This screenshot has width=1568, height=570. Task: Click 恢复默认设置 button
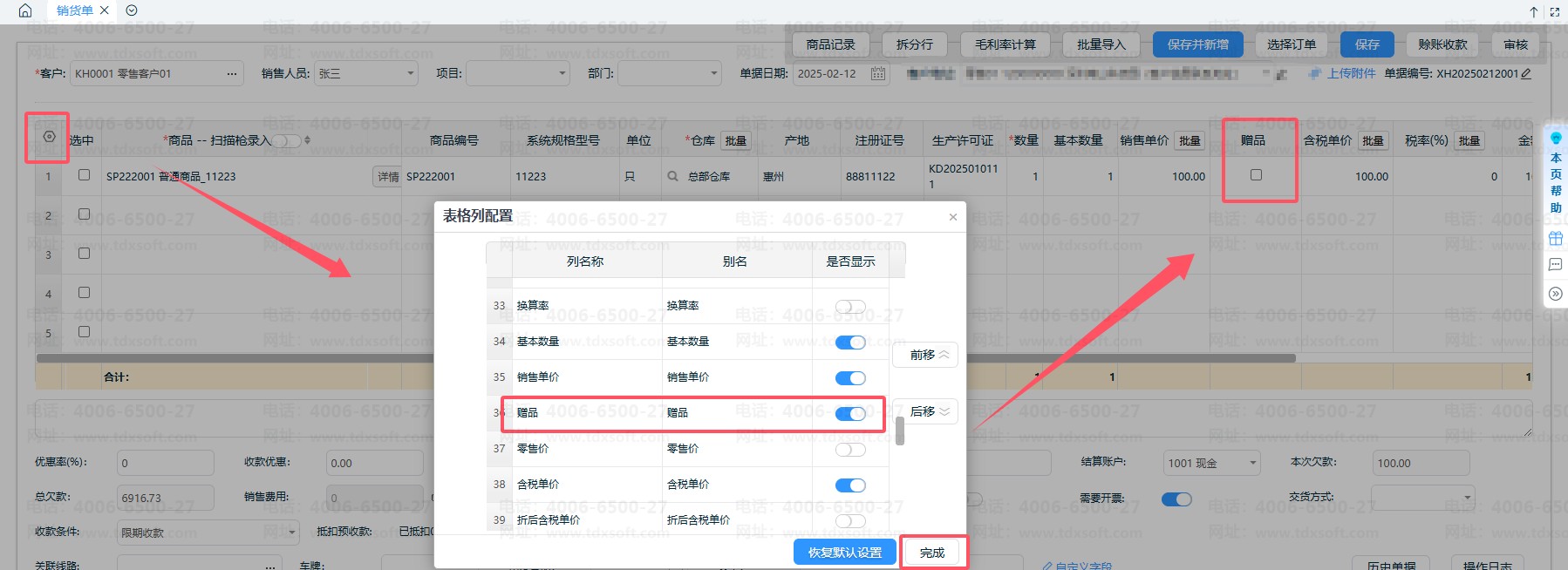pos(844,552)
